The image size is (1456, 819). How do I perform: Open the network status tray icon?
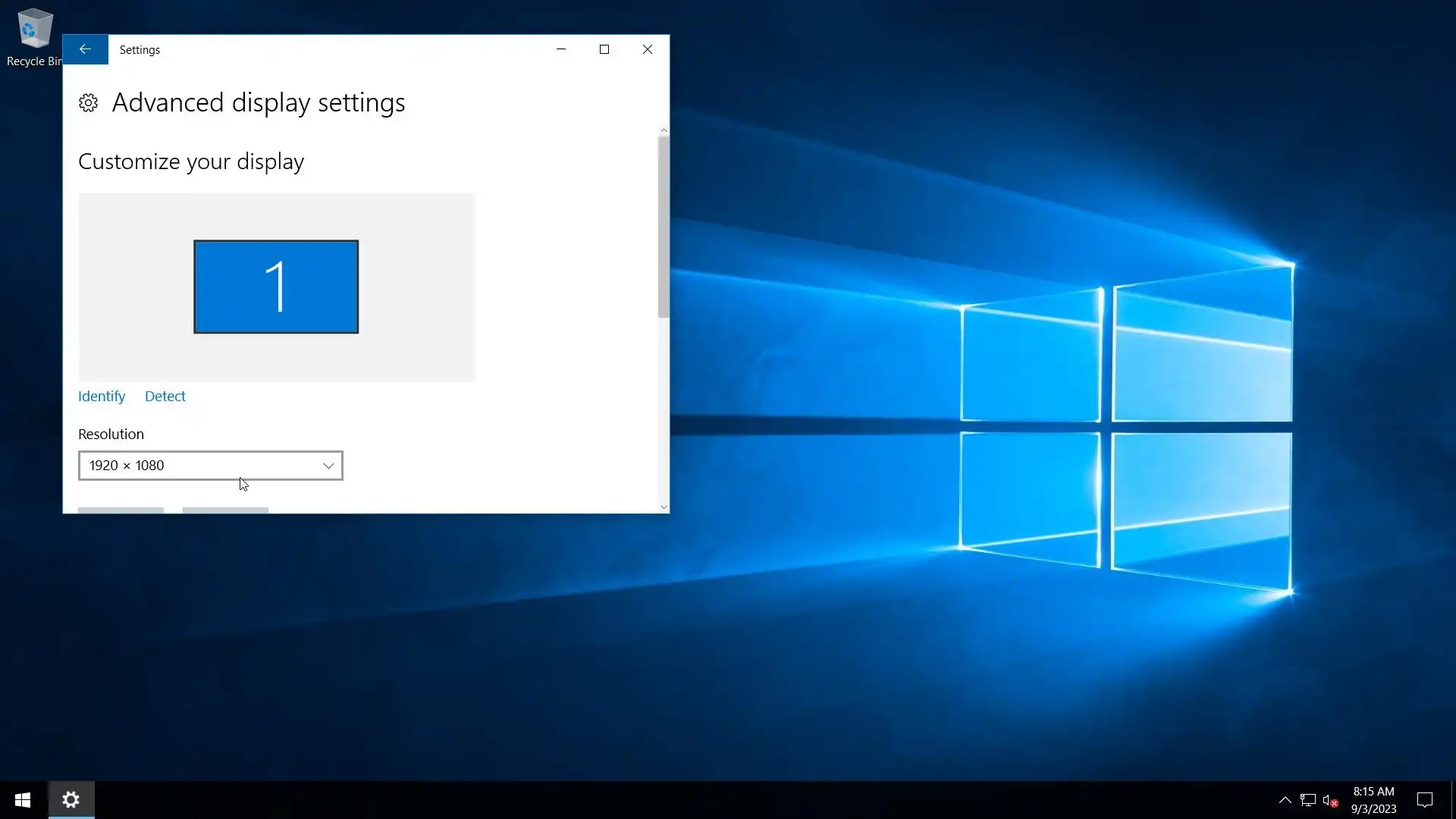tap(1307, 800)
